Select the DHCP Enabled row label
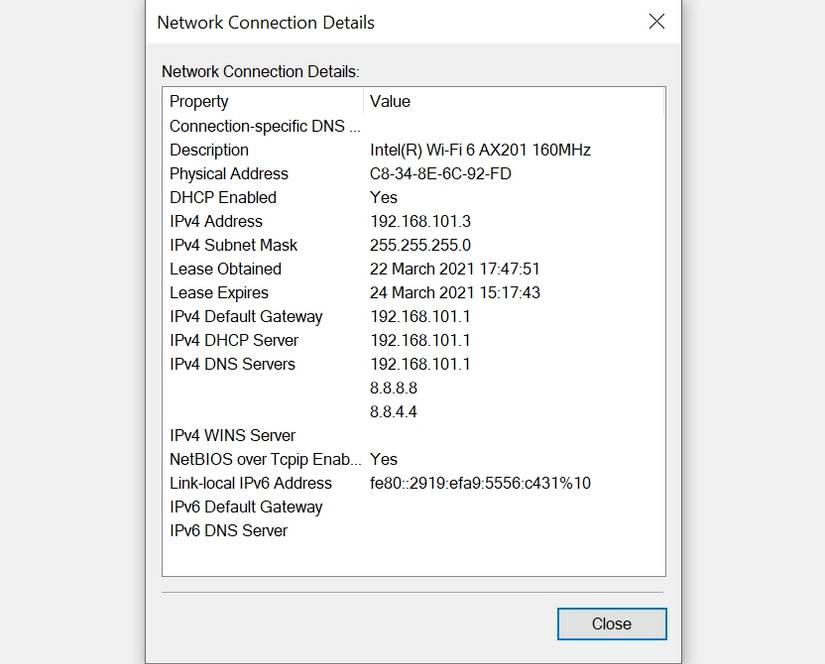Screen dimensions: 825x664 coord(223,198)
